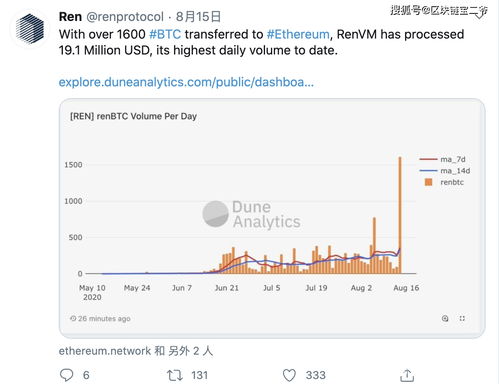Toggle the ma_14d legend series
Screen dimensions: 499x384
click(x=445, y=171)
